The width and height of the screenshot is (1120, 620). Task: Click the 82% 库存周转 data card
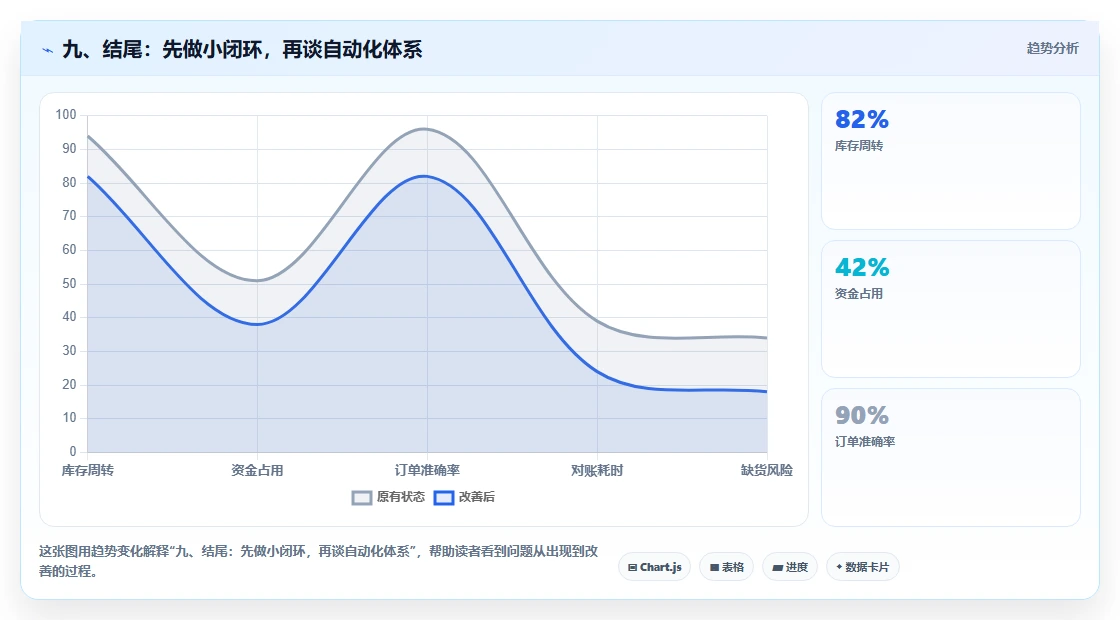click(951, 161)
